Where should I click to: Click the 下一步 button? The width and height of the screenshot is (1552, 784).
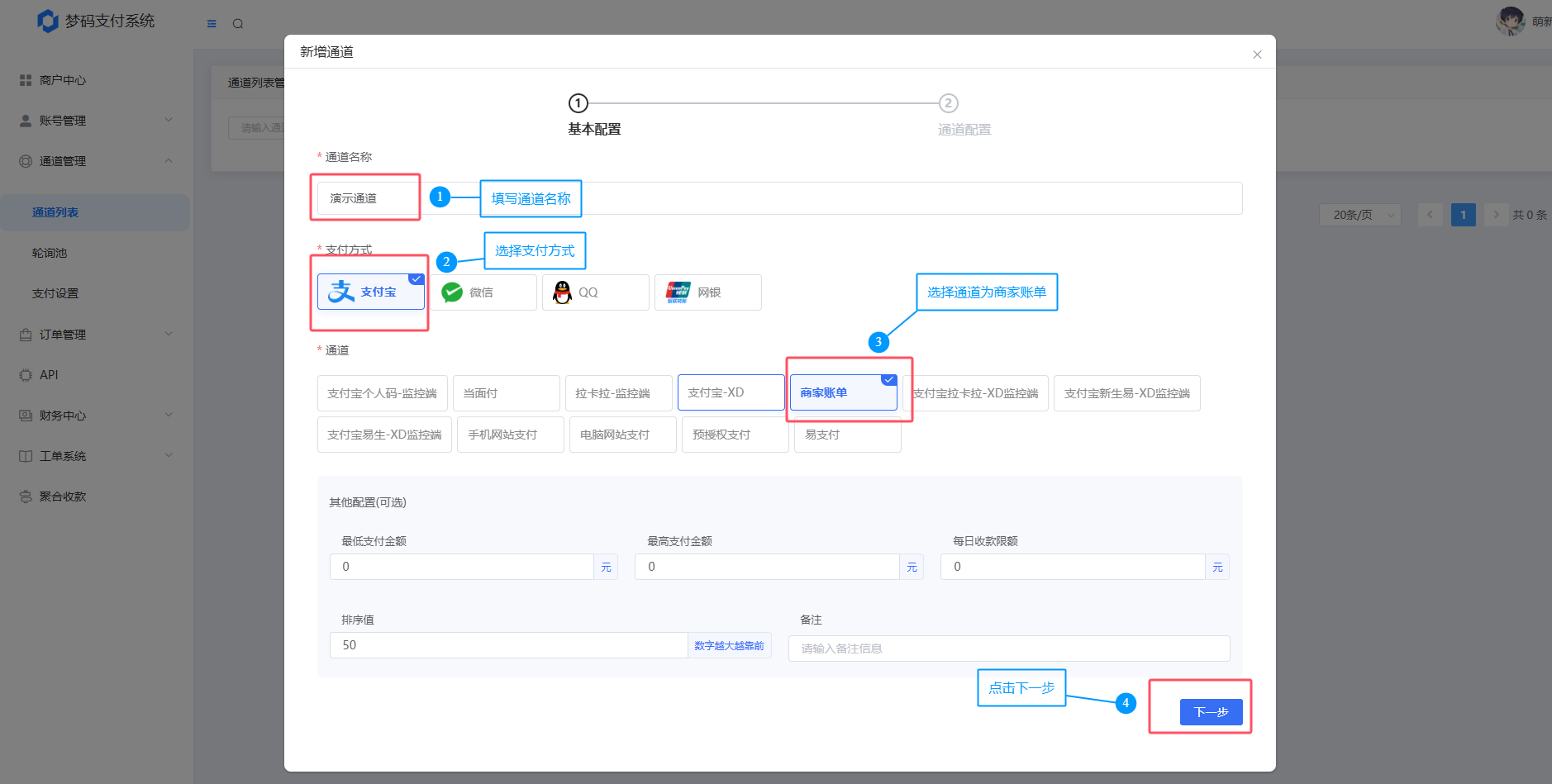coord(1211,712)
